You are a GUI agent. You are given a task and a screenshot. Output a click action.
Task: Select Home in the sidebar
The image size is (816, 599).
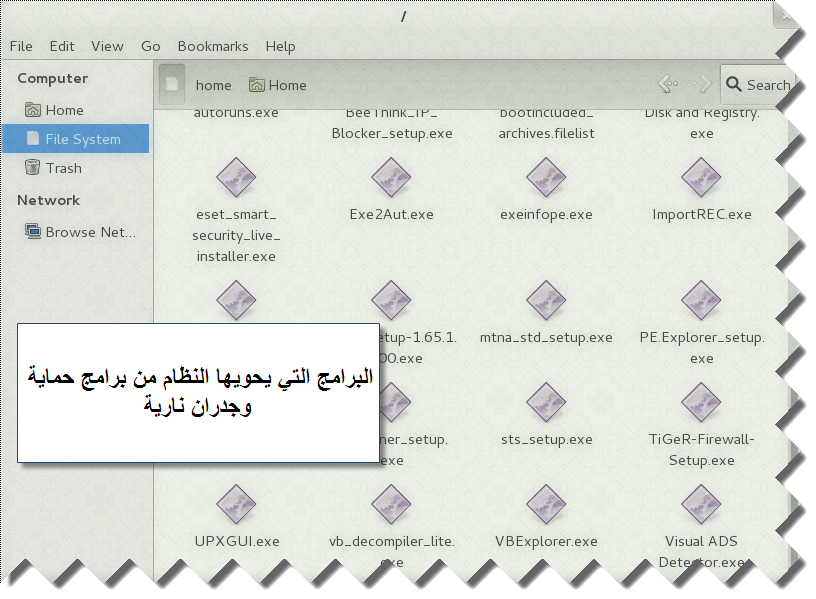(x=64, y=110)
